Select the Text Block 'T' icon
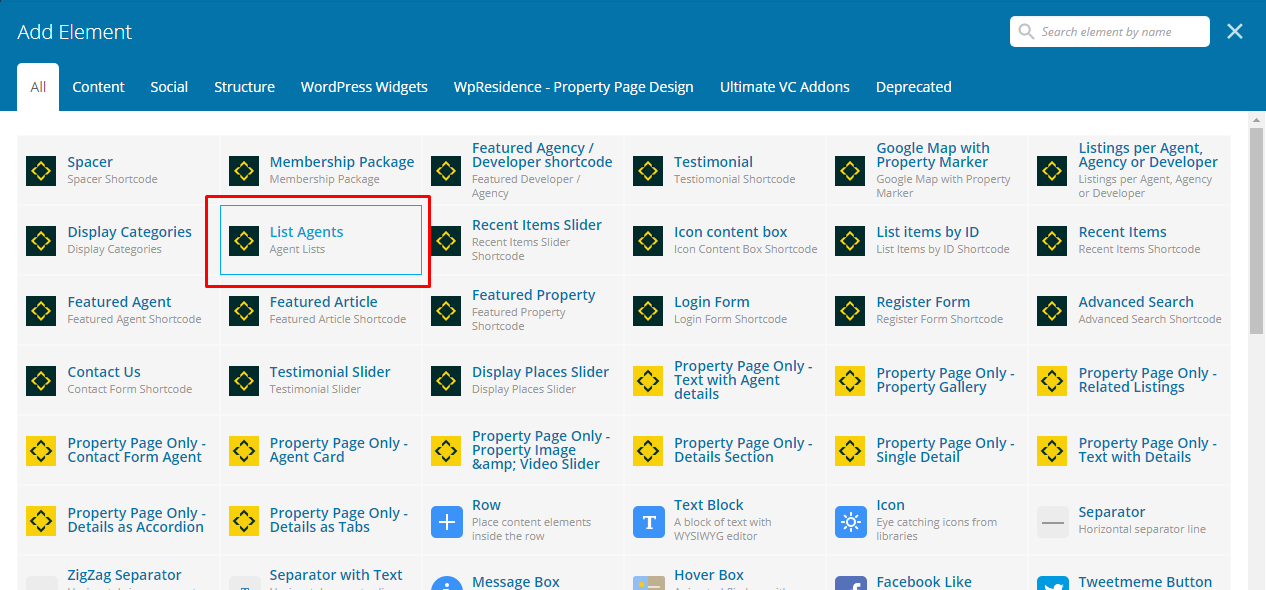 pos(648,522)
